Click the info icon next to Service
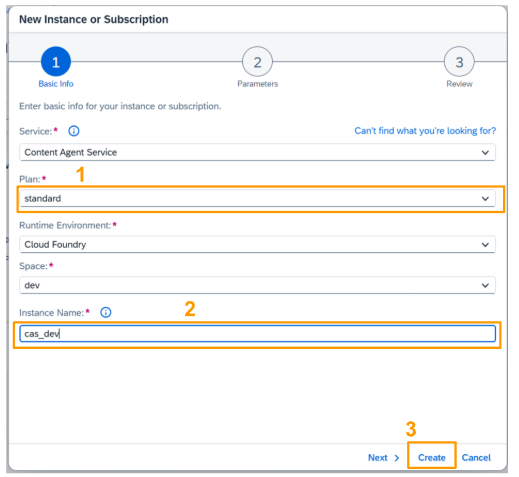The height and width of the screenshot is (477, 519). pos(74,131)
